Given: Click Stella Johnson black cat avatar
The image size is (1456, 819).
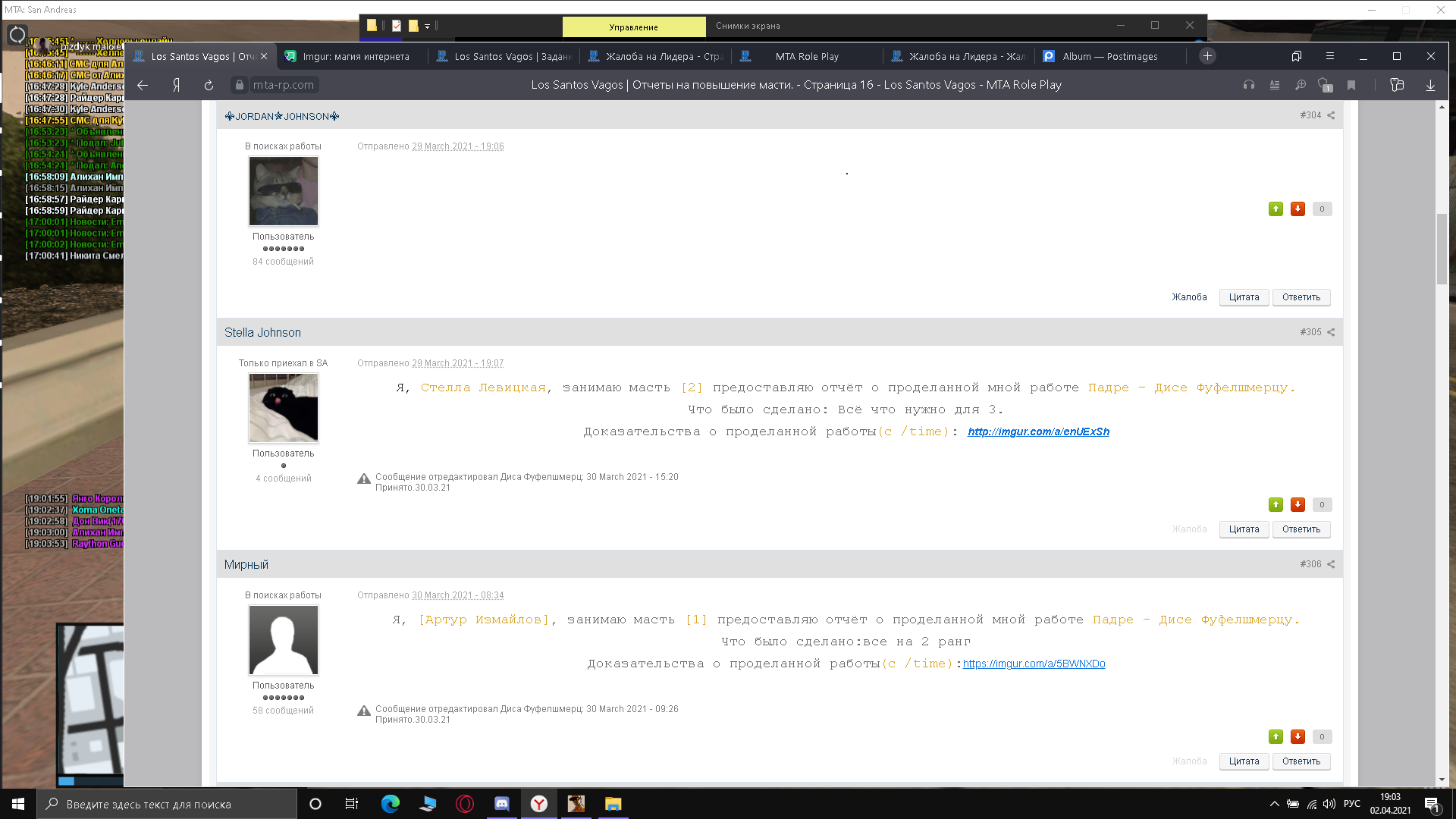Looking at the screenshot, I should click(284, 408).
